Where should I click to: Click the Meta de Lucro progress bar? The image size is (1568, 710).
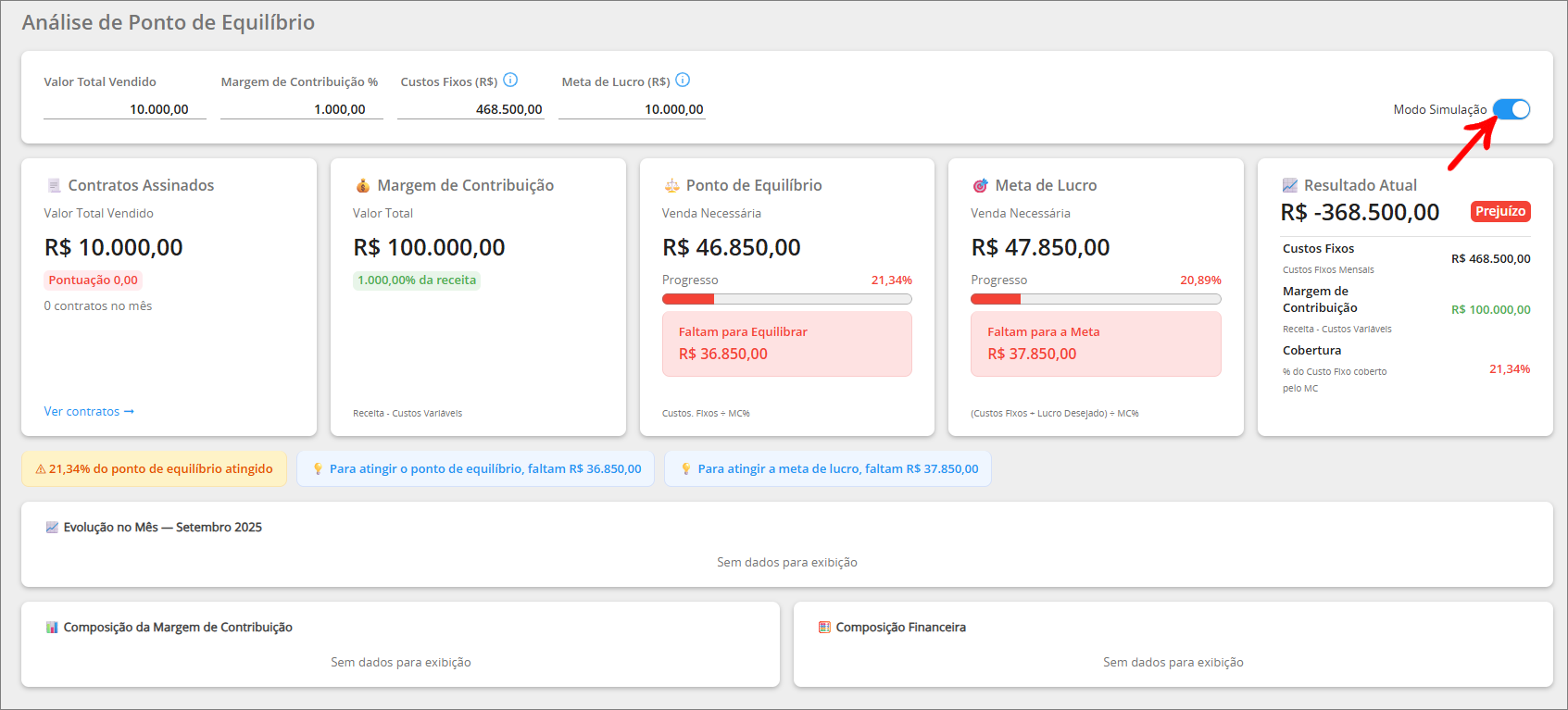(1096, 299)
